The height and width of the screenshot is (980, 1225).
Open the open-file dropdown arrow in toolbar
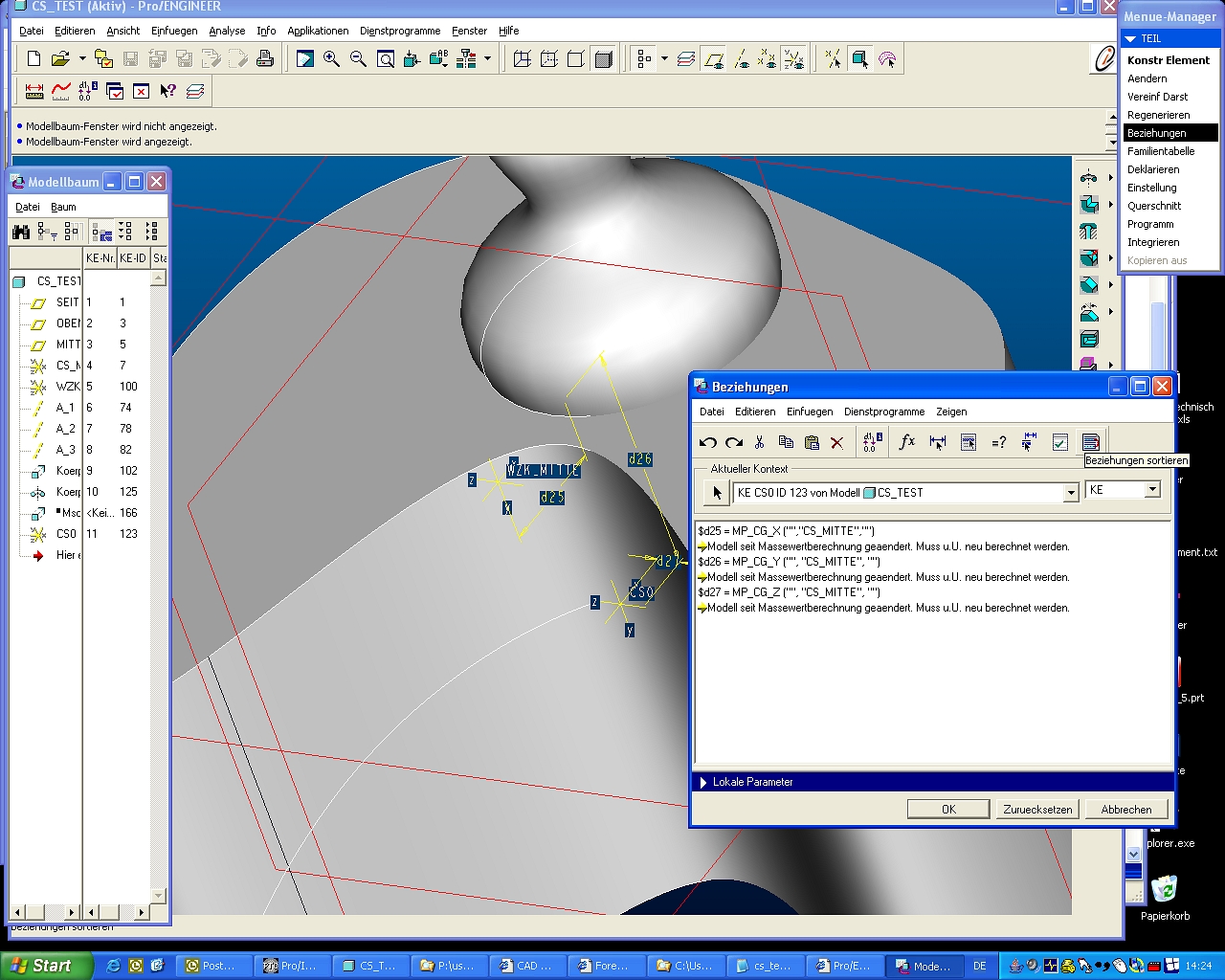(x=82, y=59)
